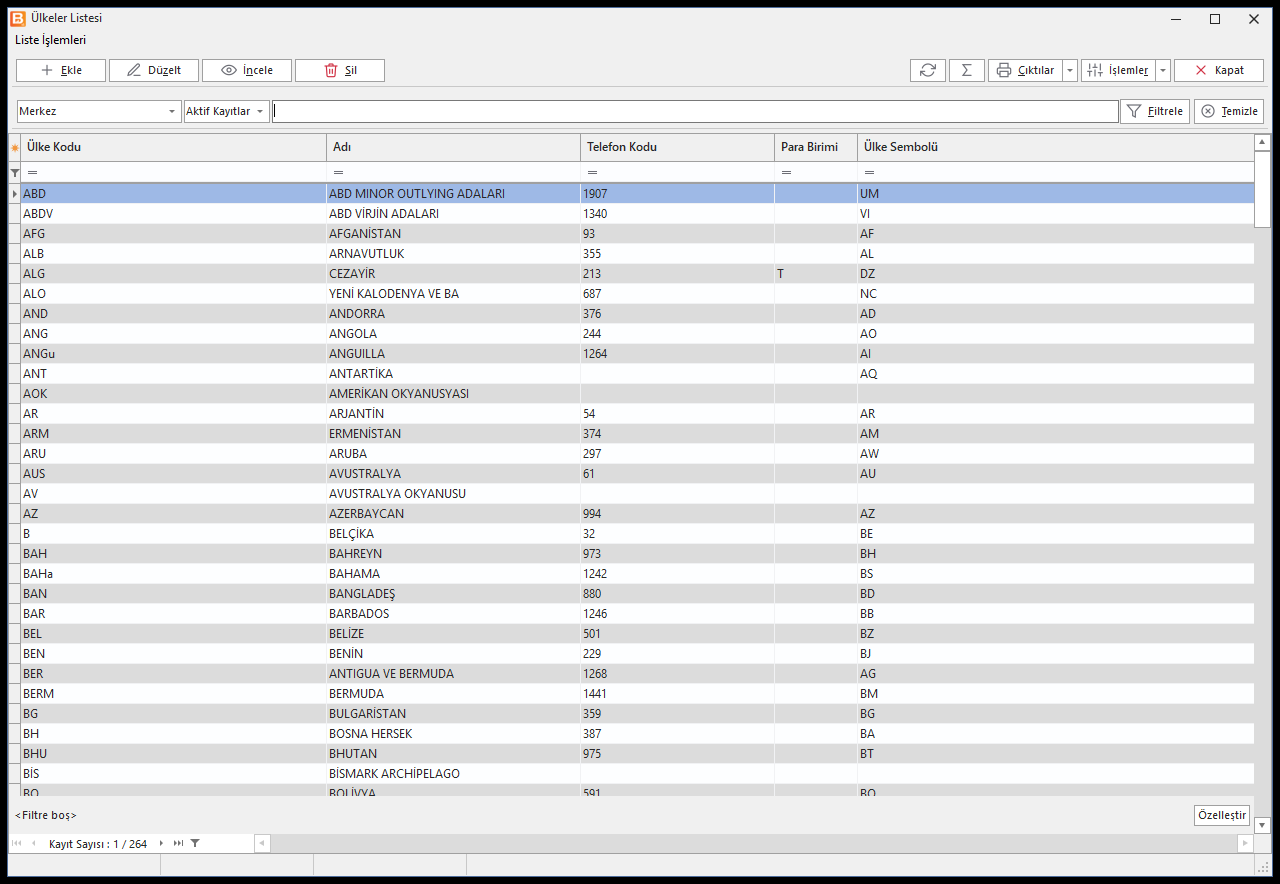Image resolution: width=1280 pixels, height=884 pixels.
Task: Click the sigma totals icon button
Action: 966,70
